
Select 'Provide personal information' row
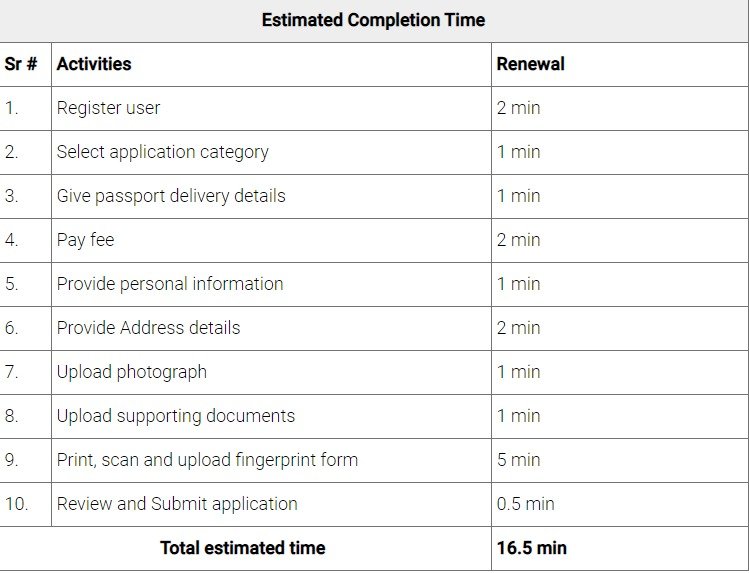click(x=170, y=284)
